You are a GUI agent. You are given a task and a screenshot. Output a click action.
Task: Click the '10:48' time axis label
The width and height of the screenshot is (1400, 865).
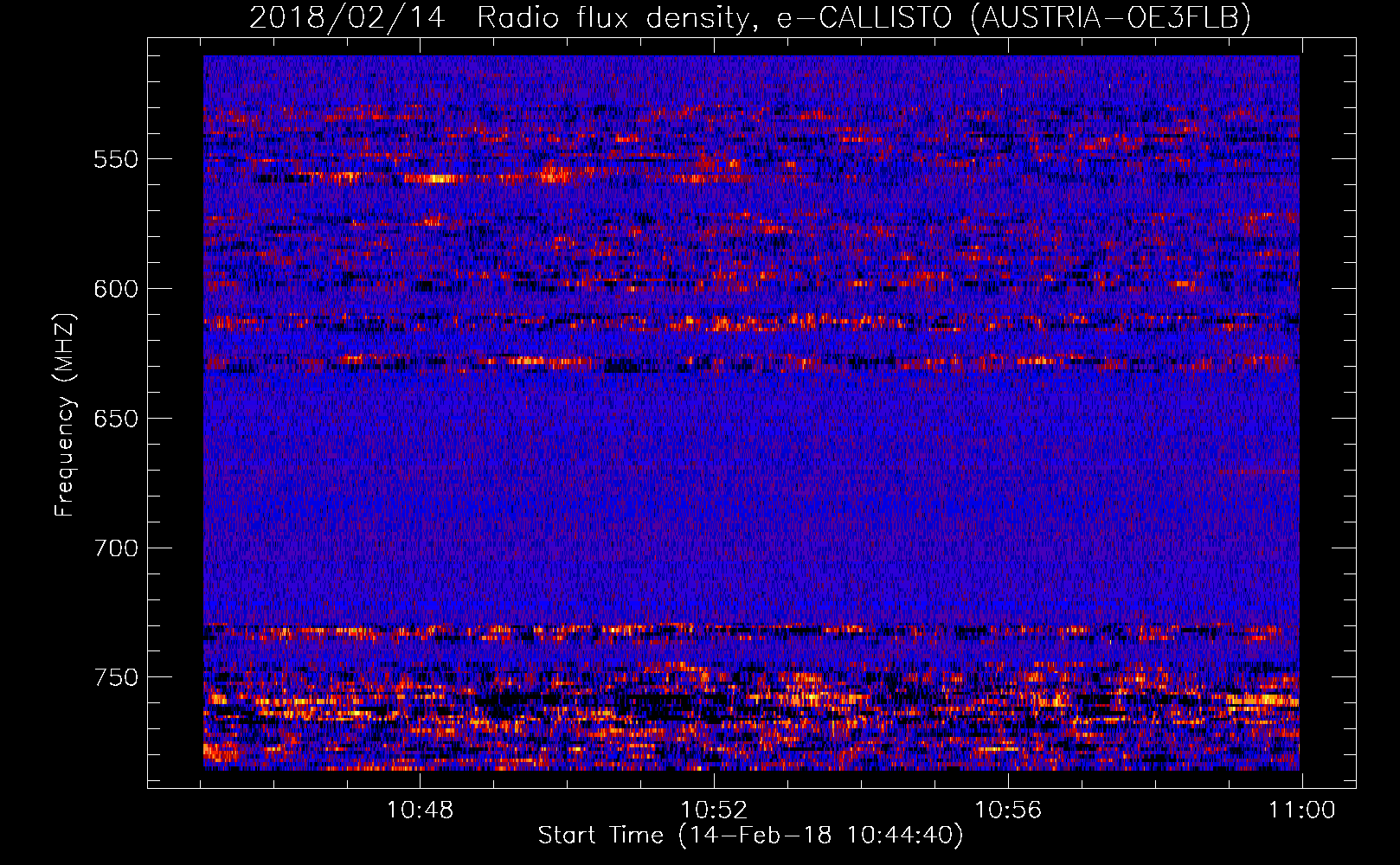[x=420, y=811]
